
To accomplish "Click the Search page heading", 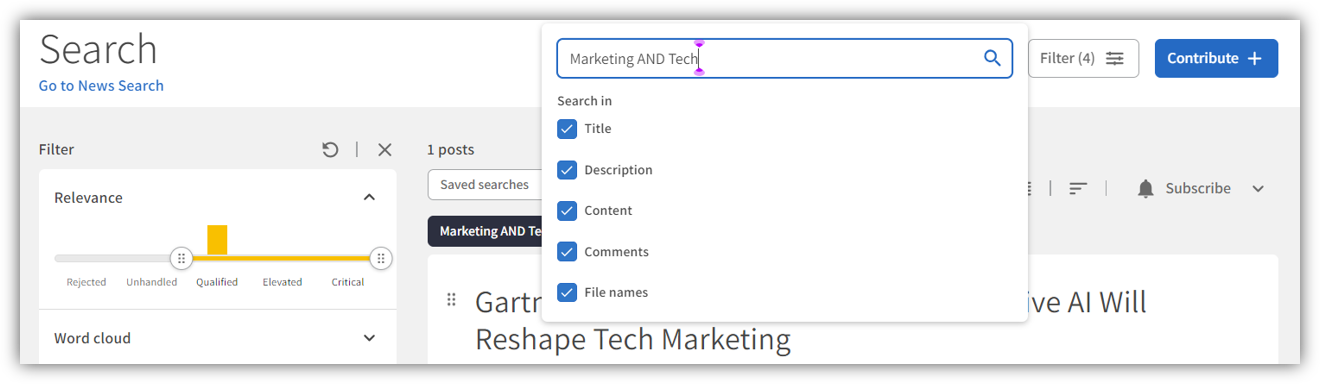I will click(x=98, y=49).
